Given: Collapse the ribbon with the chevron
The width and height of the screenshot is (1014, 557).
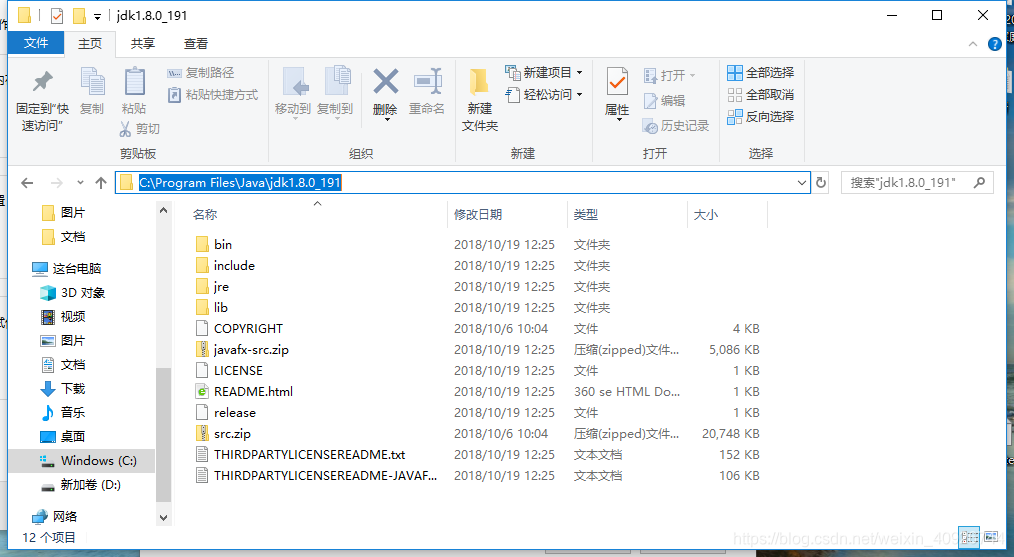Looking at the screenshot, I should pos(973,44).
